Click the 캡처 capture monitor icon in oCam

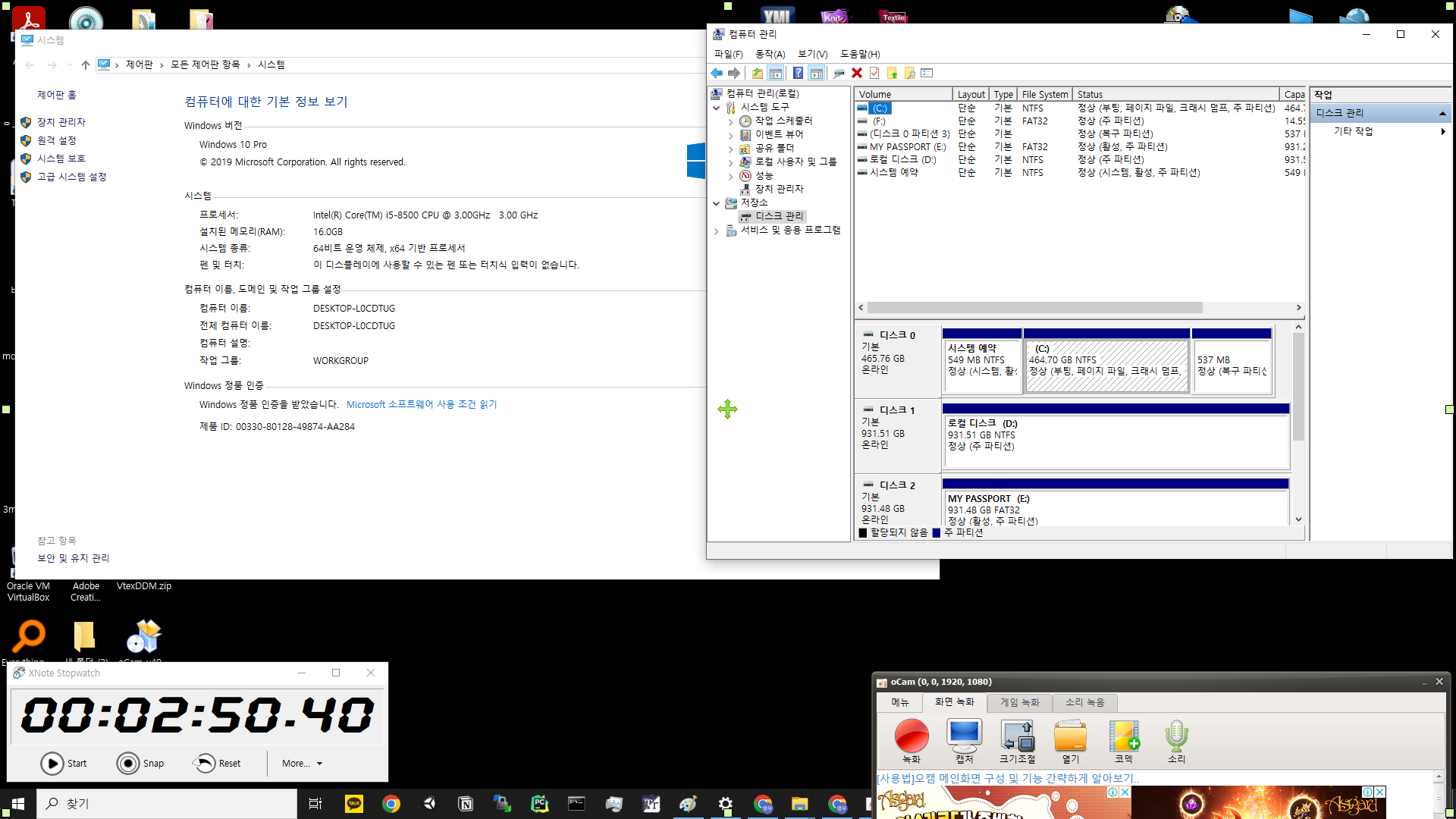click(964, 736)
